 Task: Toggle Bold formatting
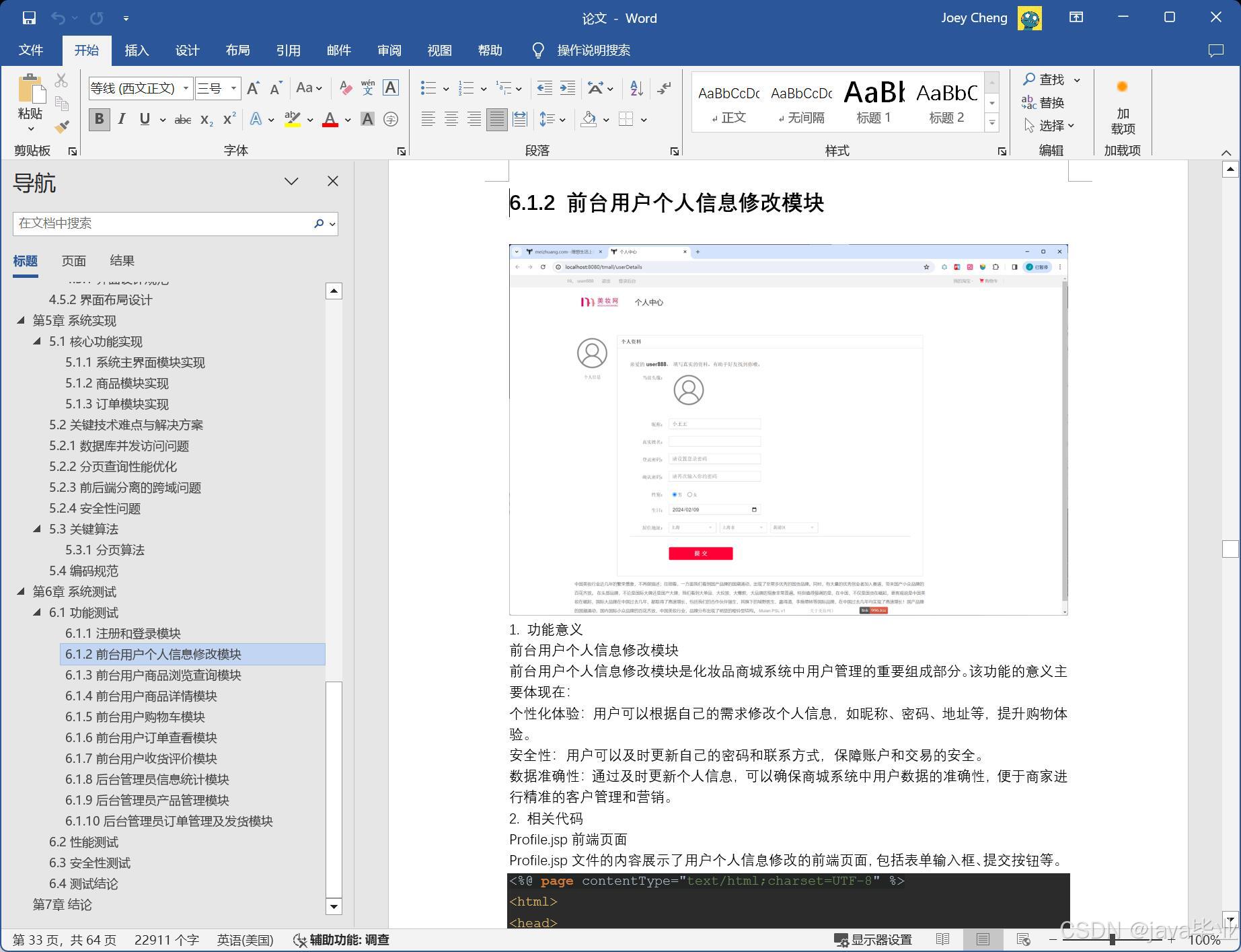click(100, 120)
